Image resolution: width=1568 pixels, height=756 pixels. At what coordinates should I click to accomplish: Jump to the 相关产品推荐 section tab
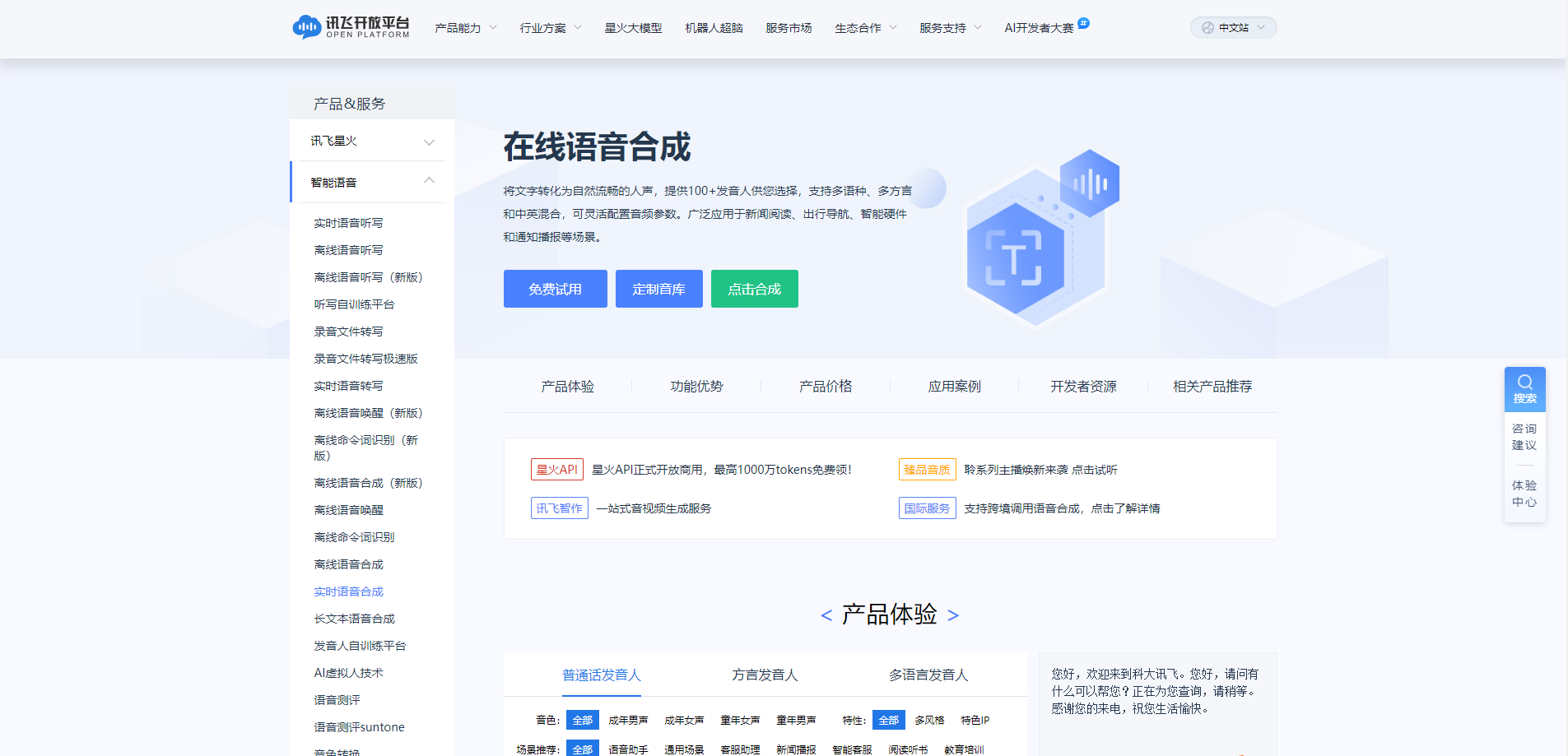(x=1212, y=387)
